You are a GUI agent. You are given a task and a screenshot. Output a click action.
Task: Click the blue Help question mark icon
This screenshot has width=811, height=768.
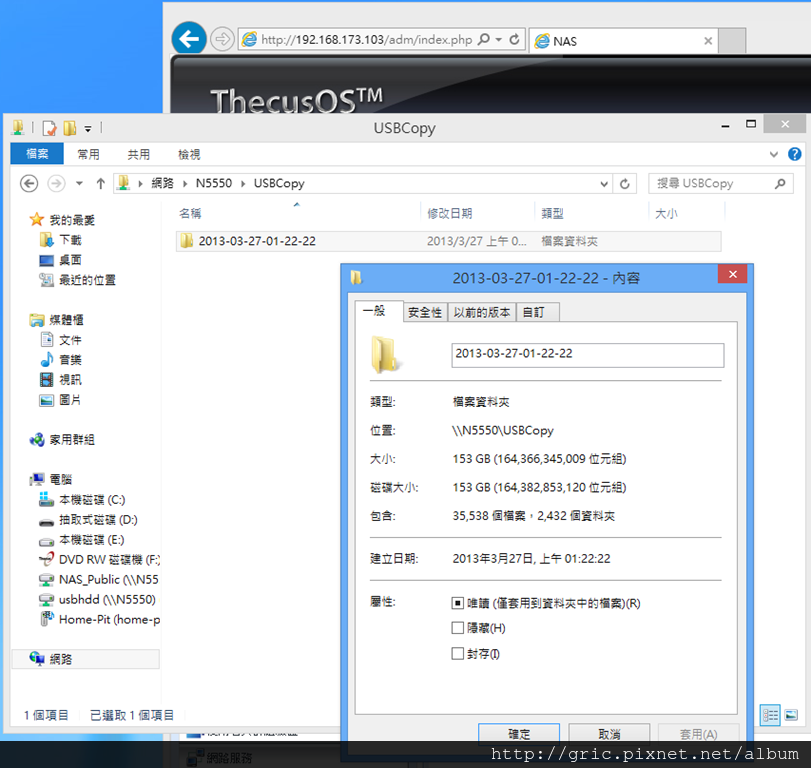point(794,154)
